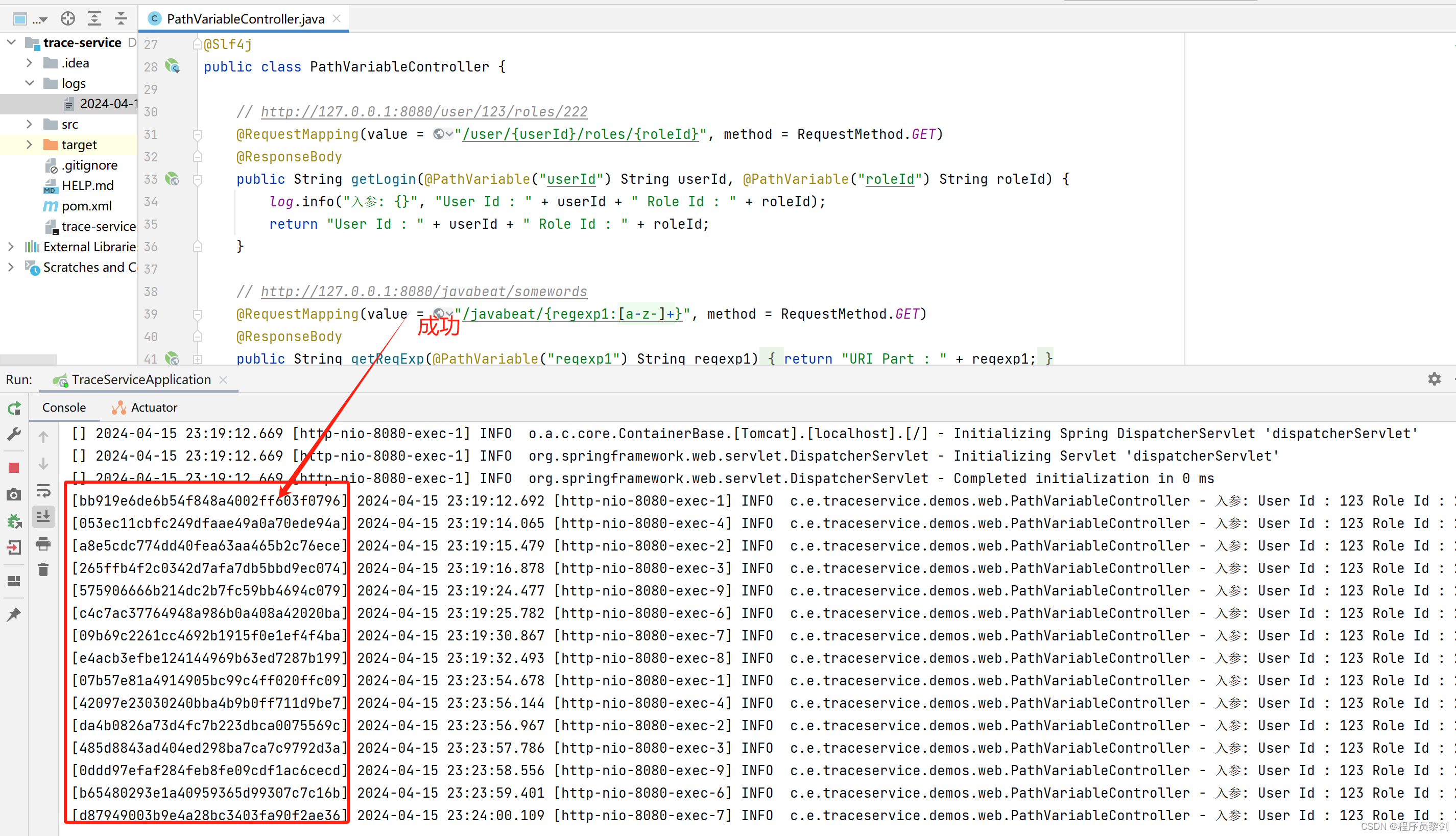
Task: Expand Scratches and Consoles node
Action: 11,267
